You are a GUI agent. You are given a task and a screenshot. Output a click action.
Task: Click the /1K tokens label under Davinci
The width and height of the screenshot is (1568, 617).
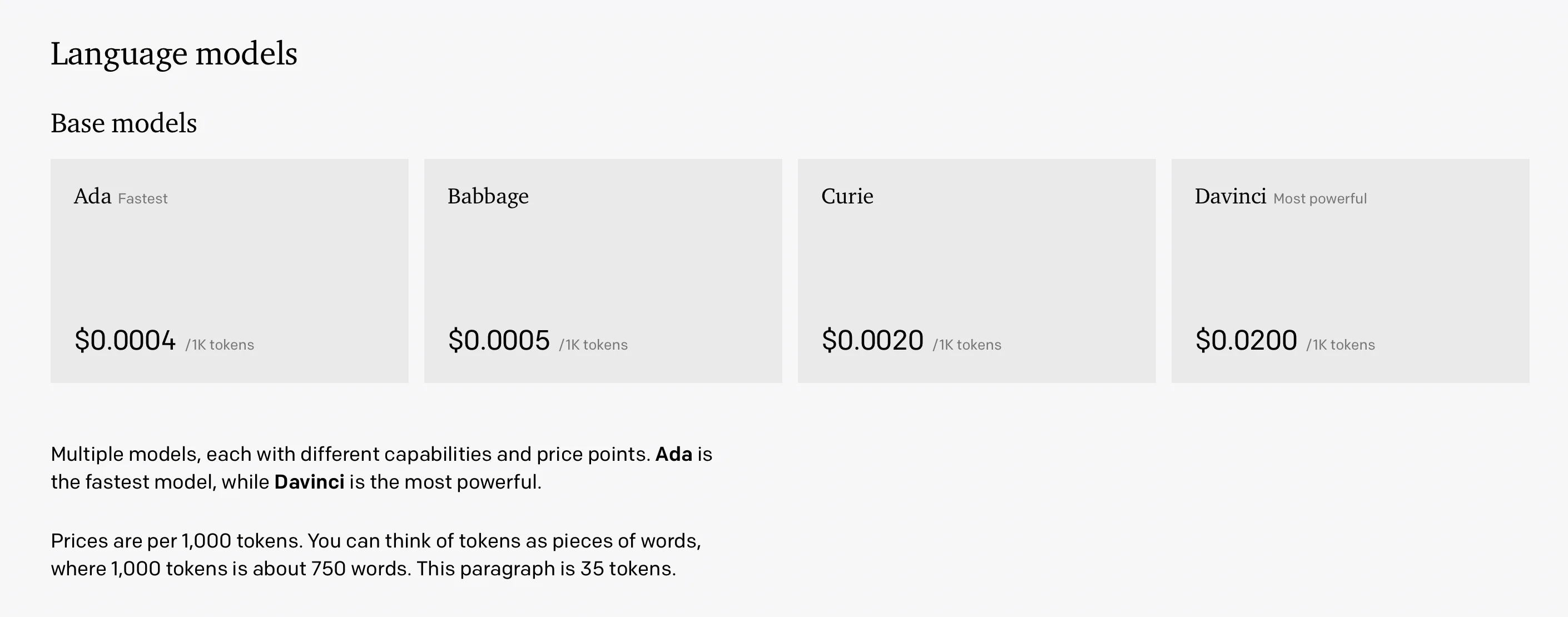click(1341, 345)
